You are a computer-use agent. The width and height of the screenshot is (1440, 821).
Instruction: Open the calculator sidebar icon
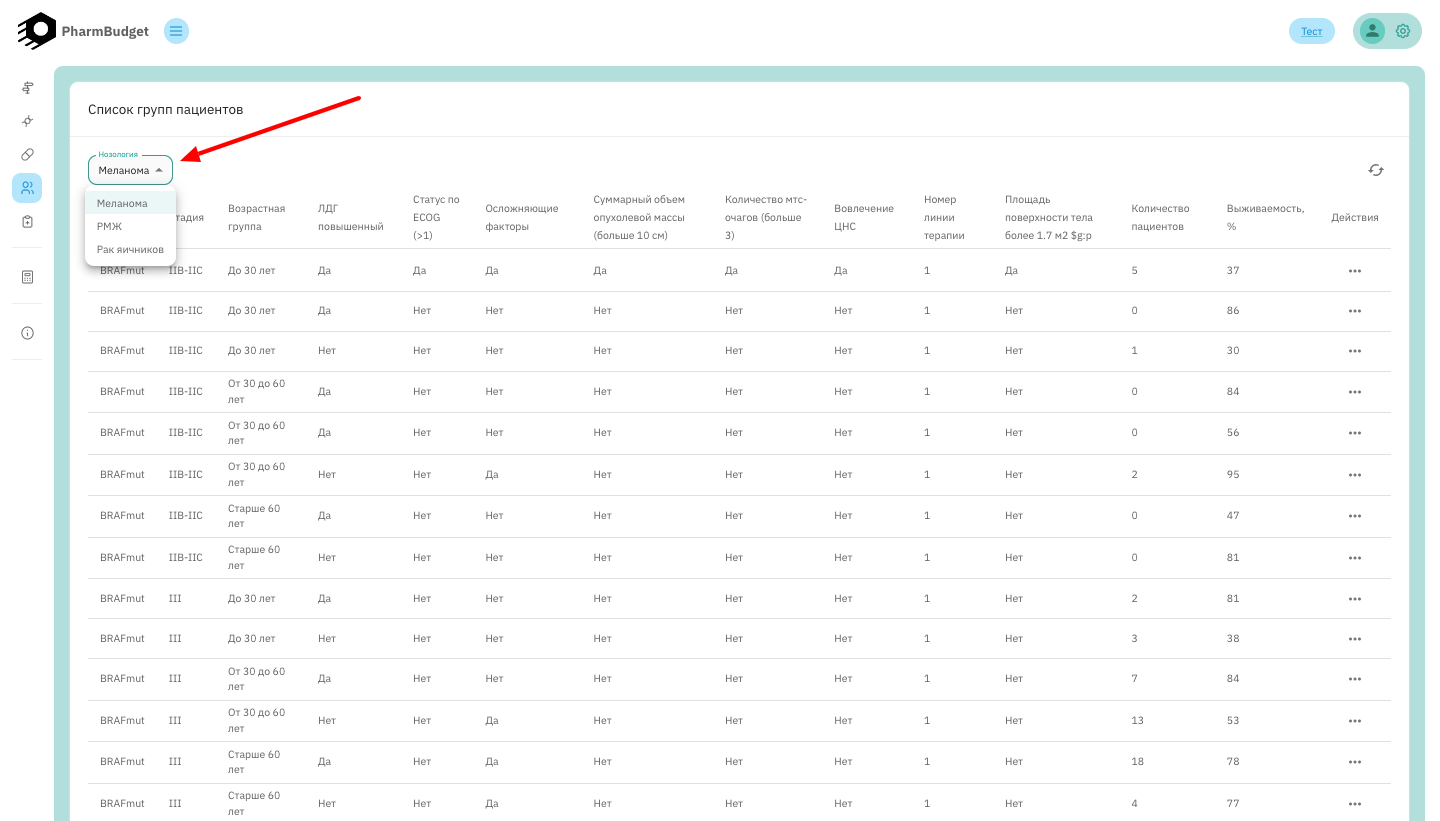coord(27,277)
